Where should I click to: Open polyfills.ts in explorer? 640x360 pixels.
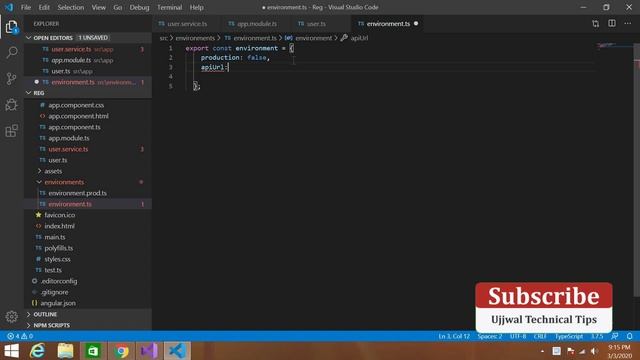pyautogui.click(x=59, y=248)
